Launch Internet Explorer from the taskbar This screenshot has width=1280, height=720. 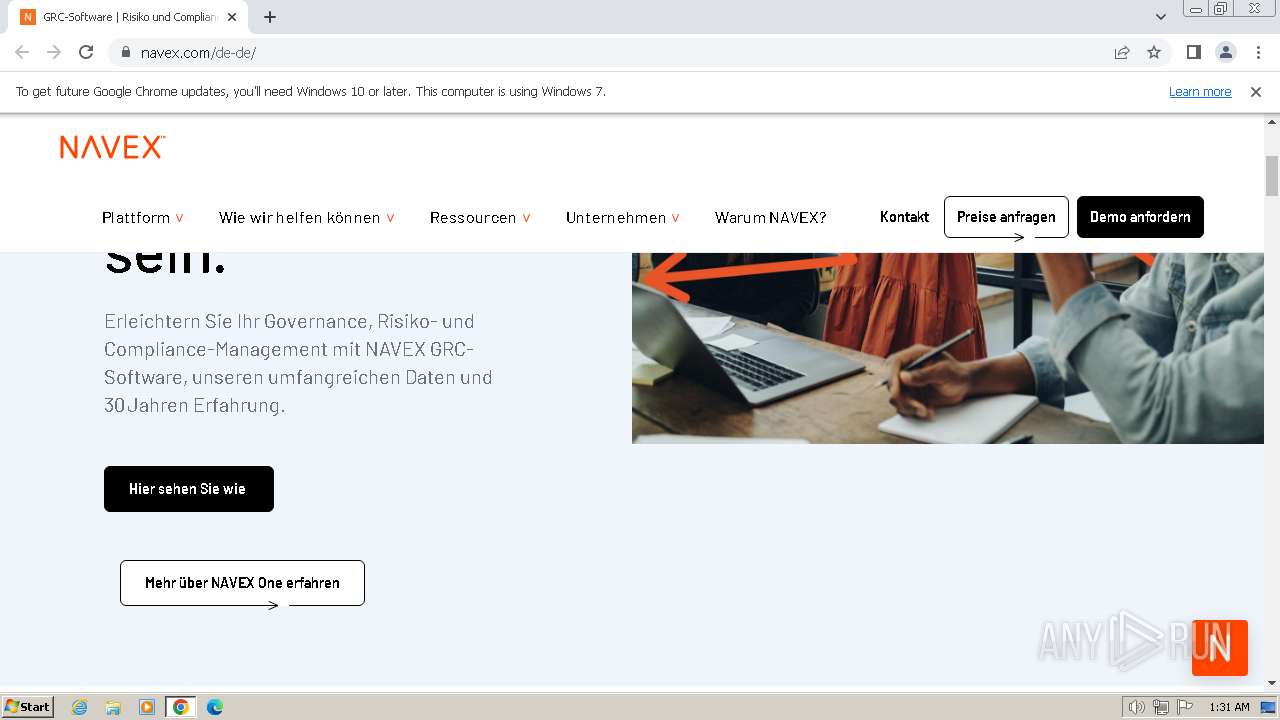click(79, 707)
